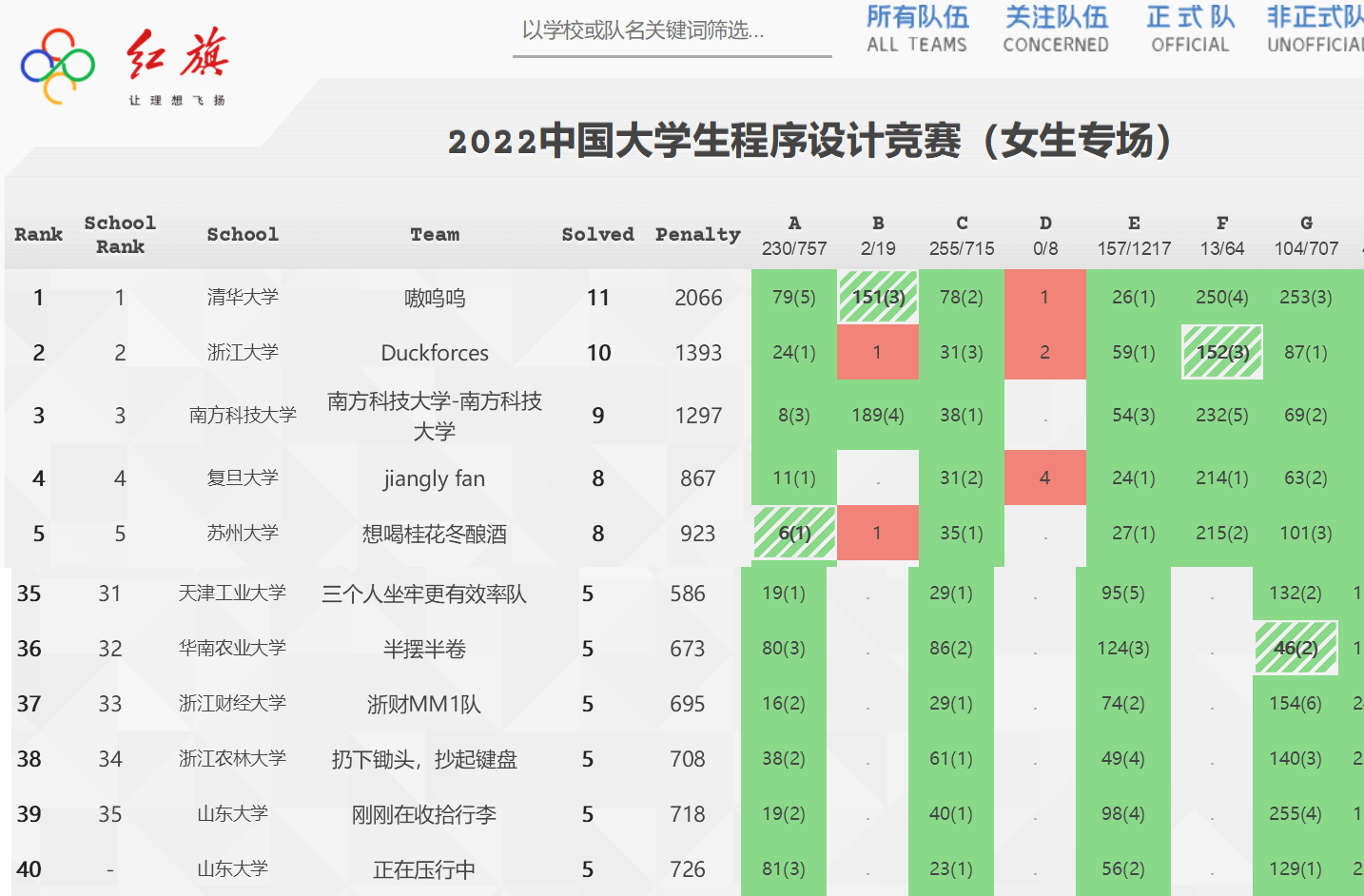Viewport: 1364px width, 896px height.
Task: Click the red problem D cell showing 4
Action: (1044, 477)
